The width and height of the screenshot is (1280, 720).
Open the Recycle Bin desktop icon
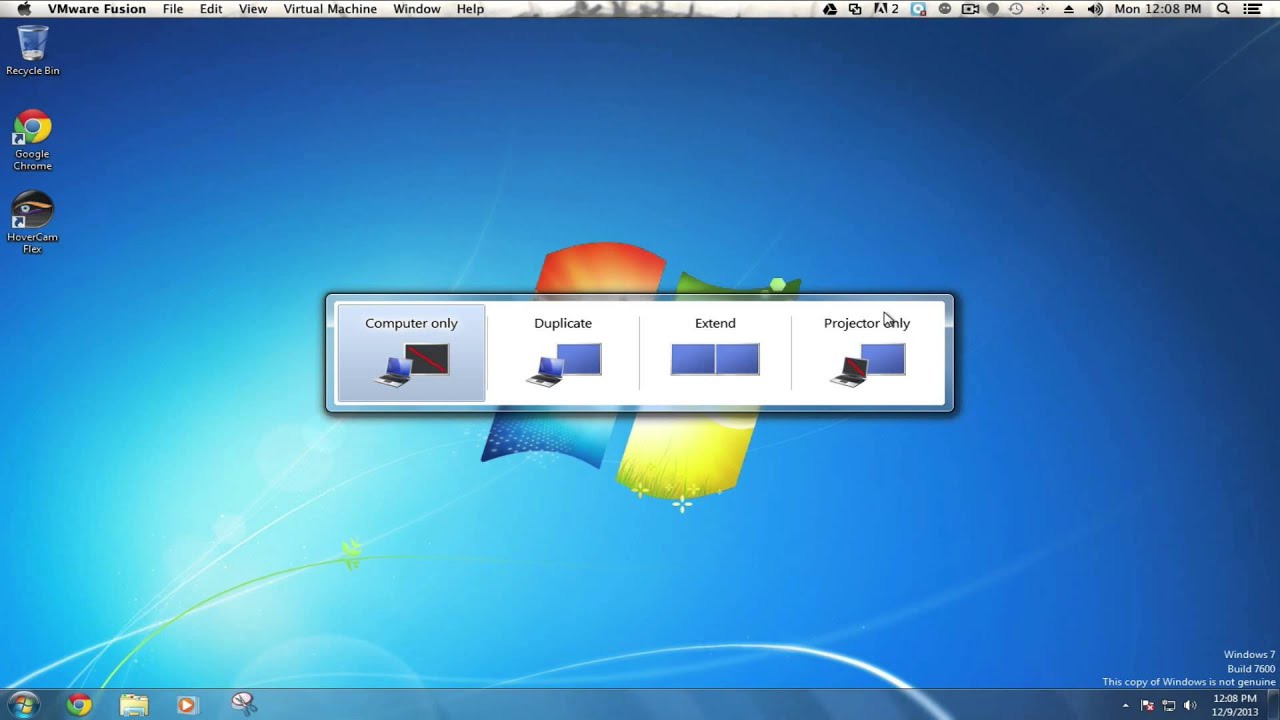33,51
